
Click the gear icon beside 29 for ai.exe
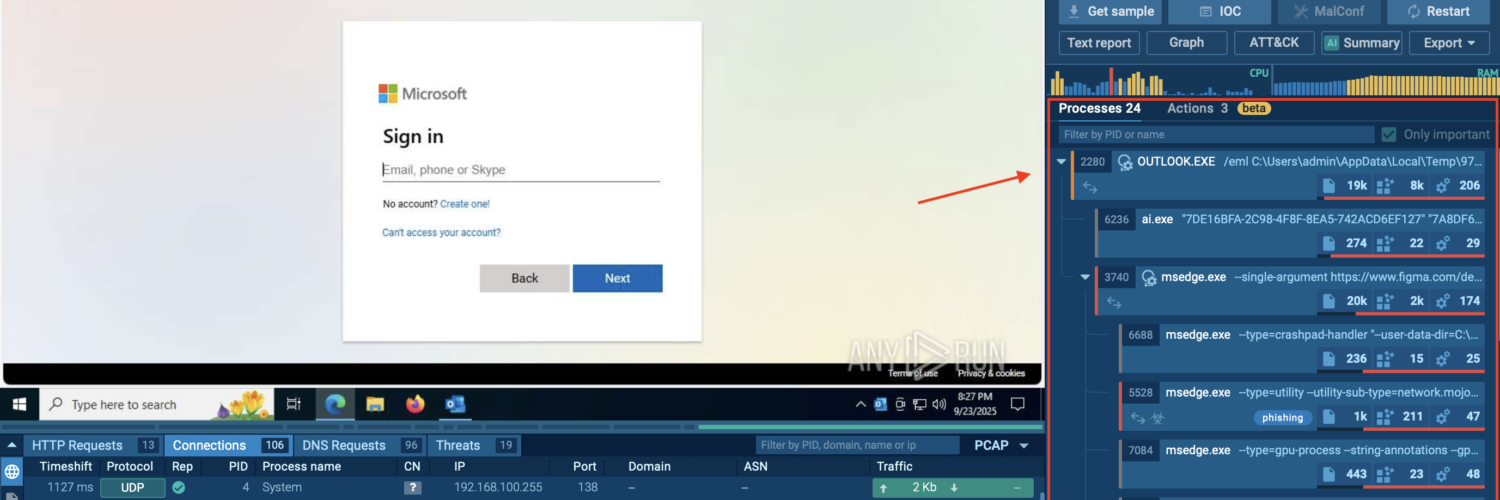(x=1442, y=243)
